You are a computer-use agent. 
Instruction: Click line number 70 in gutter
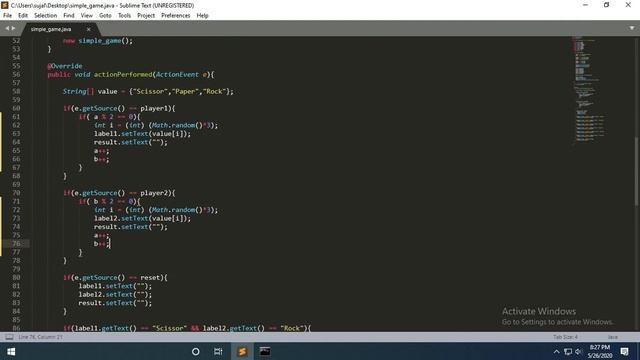point(16,193)
